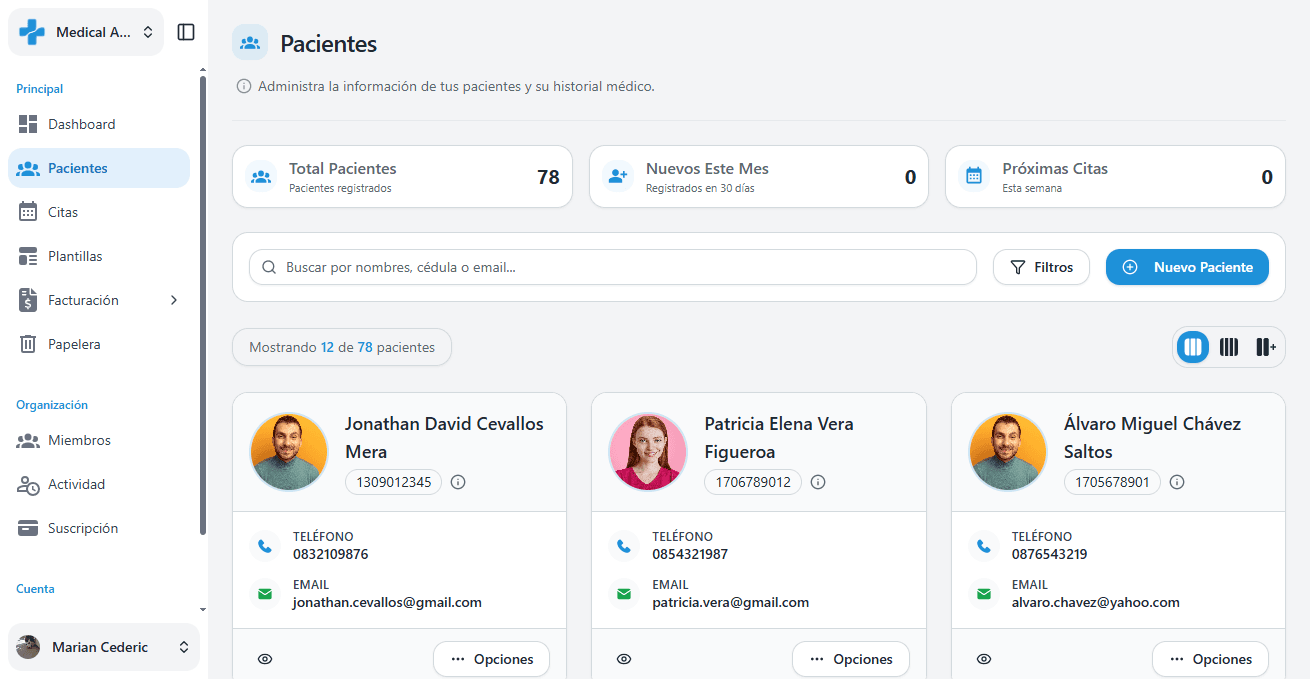Click the eye icon on Álvaro's card
Screen dimensions: 1310x679
tap(984, 659)
